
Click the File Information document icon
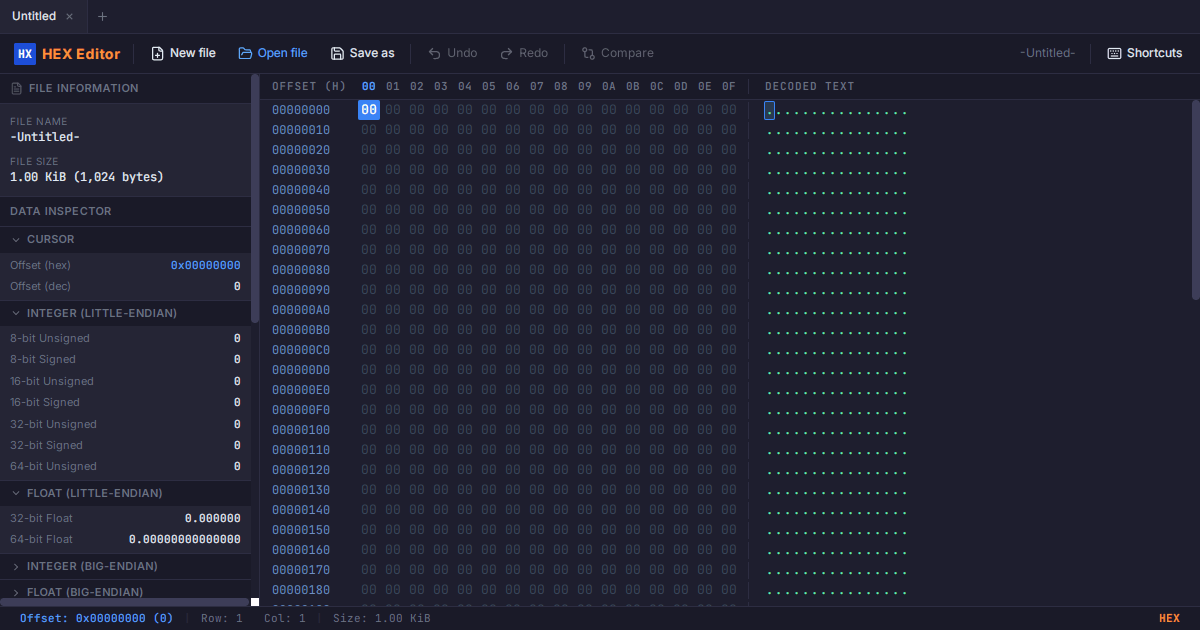[16, 88]
